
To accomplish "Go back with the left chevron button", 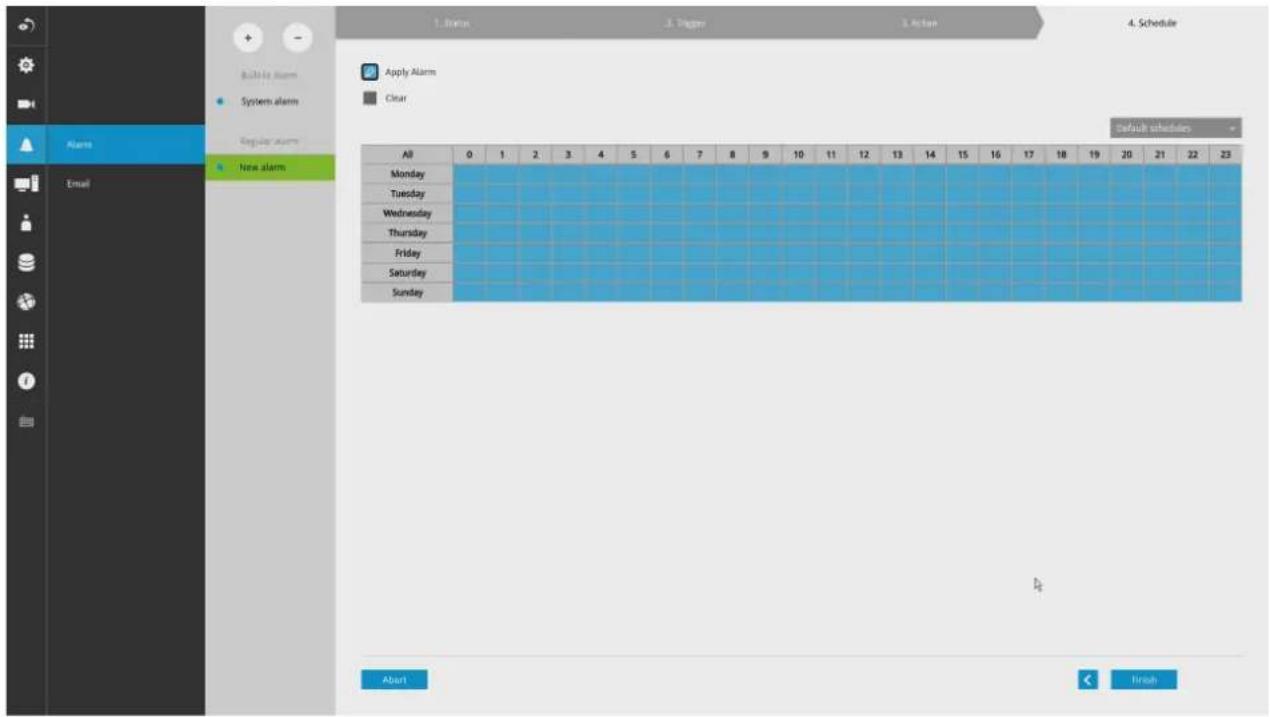I will tap(1088, 680).
